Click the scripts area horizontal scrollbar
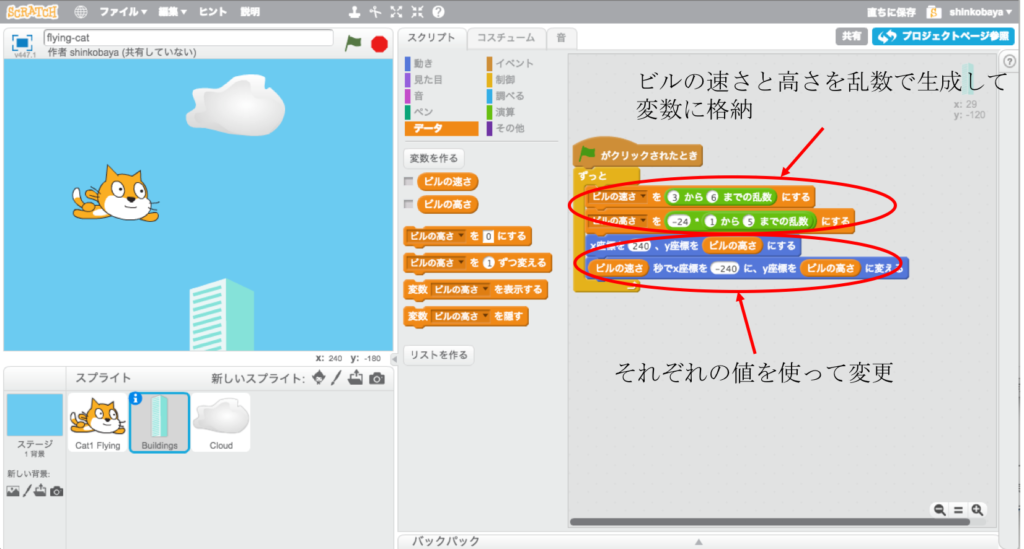Screen dimensions: 1024x549 (769, 522)
